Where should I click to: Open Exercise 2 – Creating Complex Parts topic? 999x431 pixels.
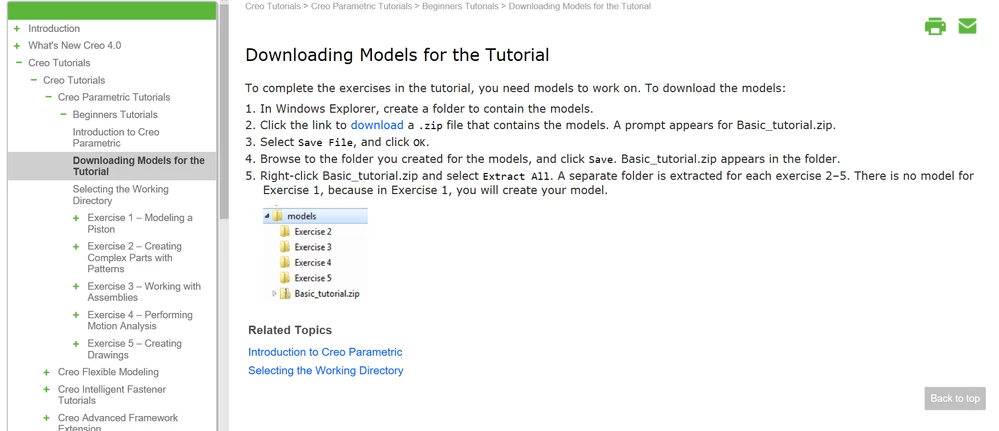[134, 258]
